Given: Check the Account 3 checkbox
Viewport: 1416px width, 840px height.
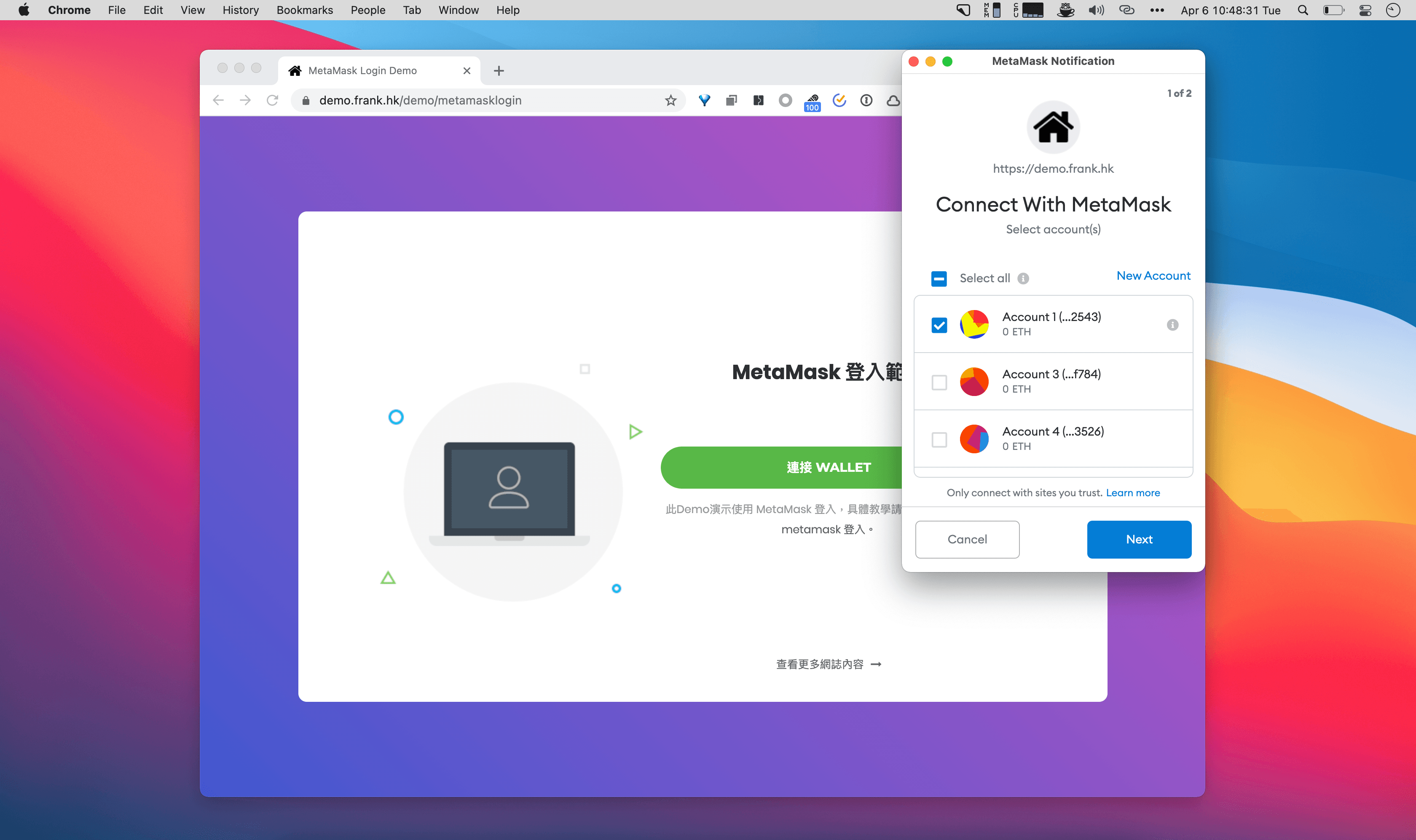Looking at the screenshot, I should pos(939,382).
